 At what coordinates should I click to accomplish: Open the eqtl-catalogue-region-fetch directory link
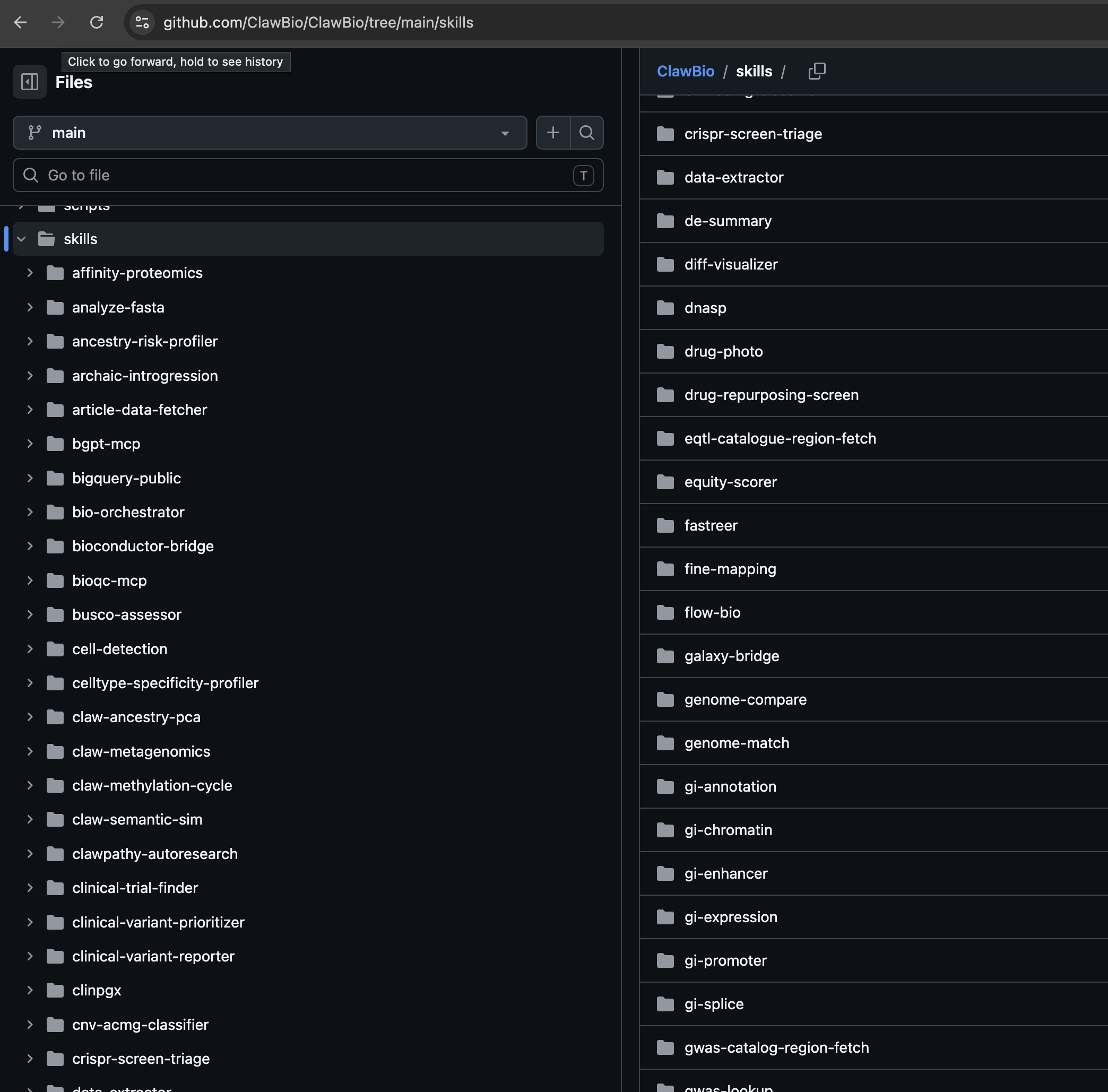tap(780, 439)
